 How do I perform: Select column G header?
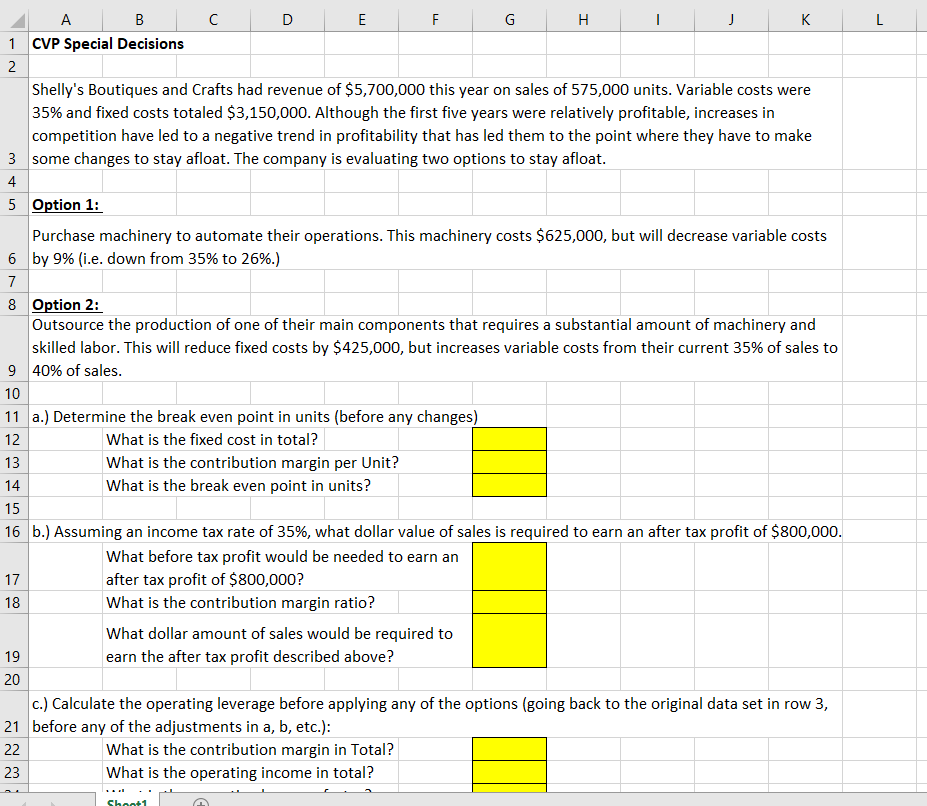510,20
